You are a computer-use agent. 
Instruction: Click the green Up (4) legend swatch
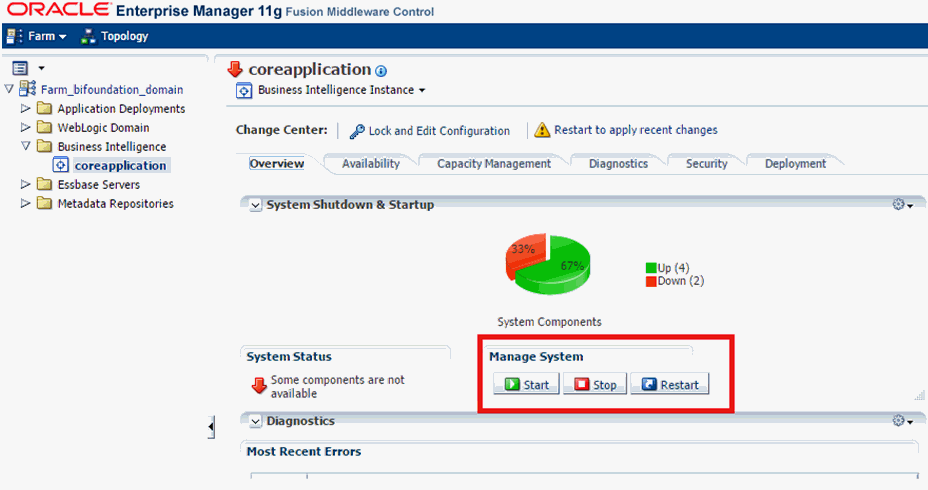click(651, 268)
